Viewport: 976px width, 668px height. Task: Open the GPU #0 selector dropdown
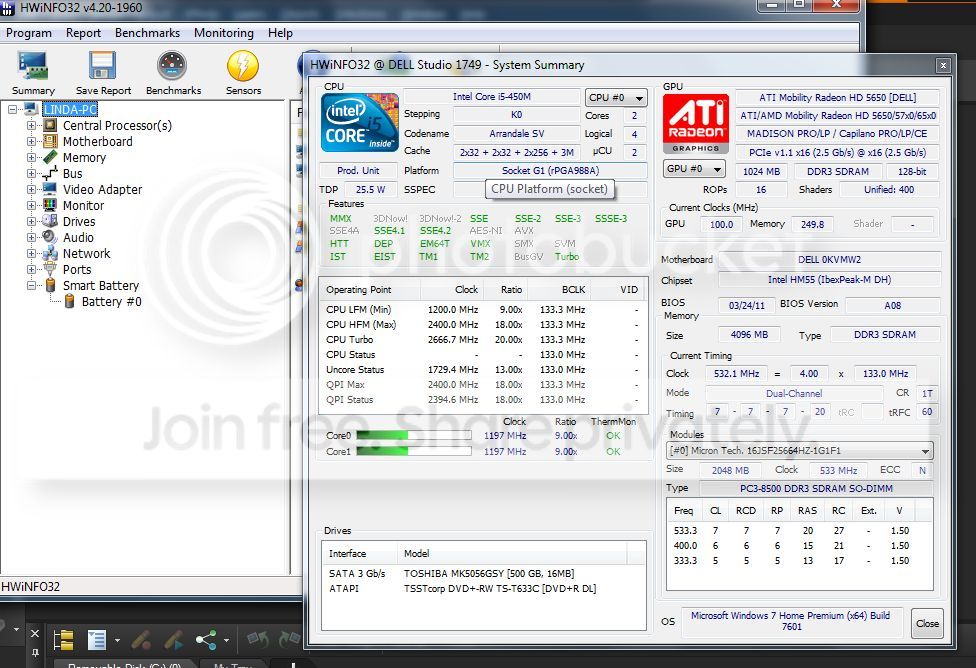point(694,169)
